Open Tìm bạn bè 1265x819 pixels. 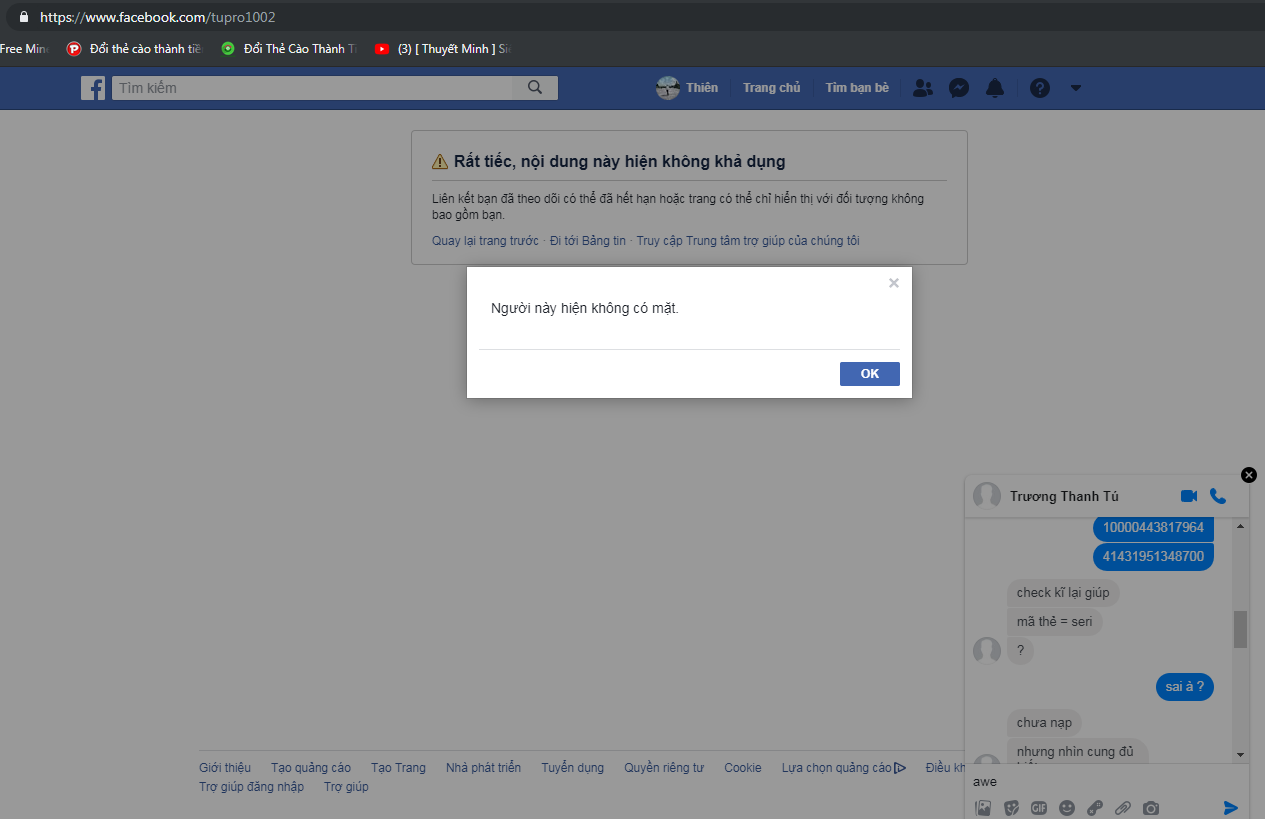click(x=857, y=88)
